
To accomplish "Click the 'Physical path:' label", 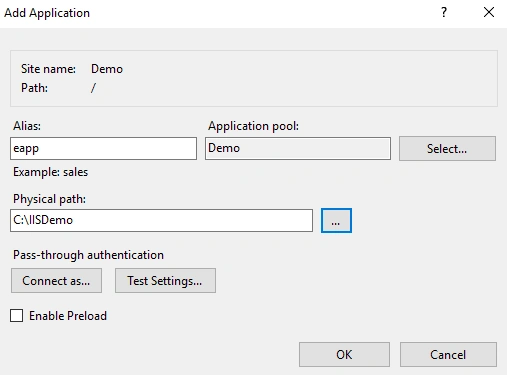I will tap(49, 199).
